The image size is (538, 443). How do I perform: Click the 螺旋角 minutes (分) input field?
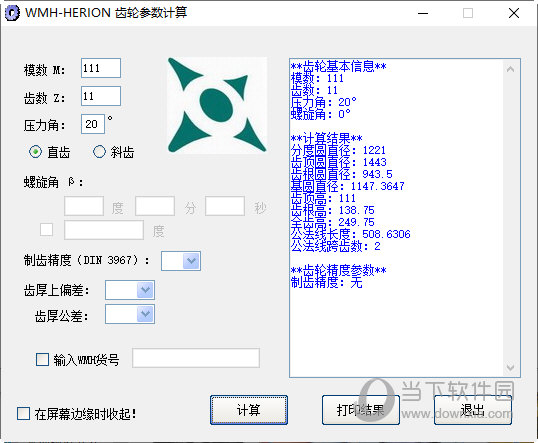pyautogui.click(x=155, y=206)
